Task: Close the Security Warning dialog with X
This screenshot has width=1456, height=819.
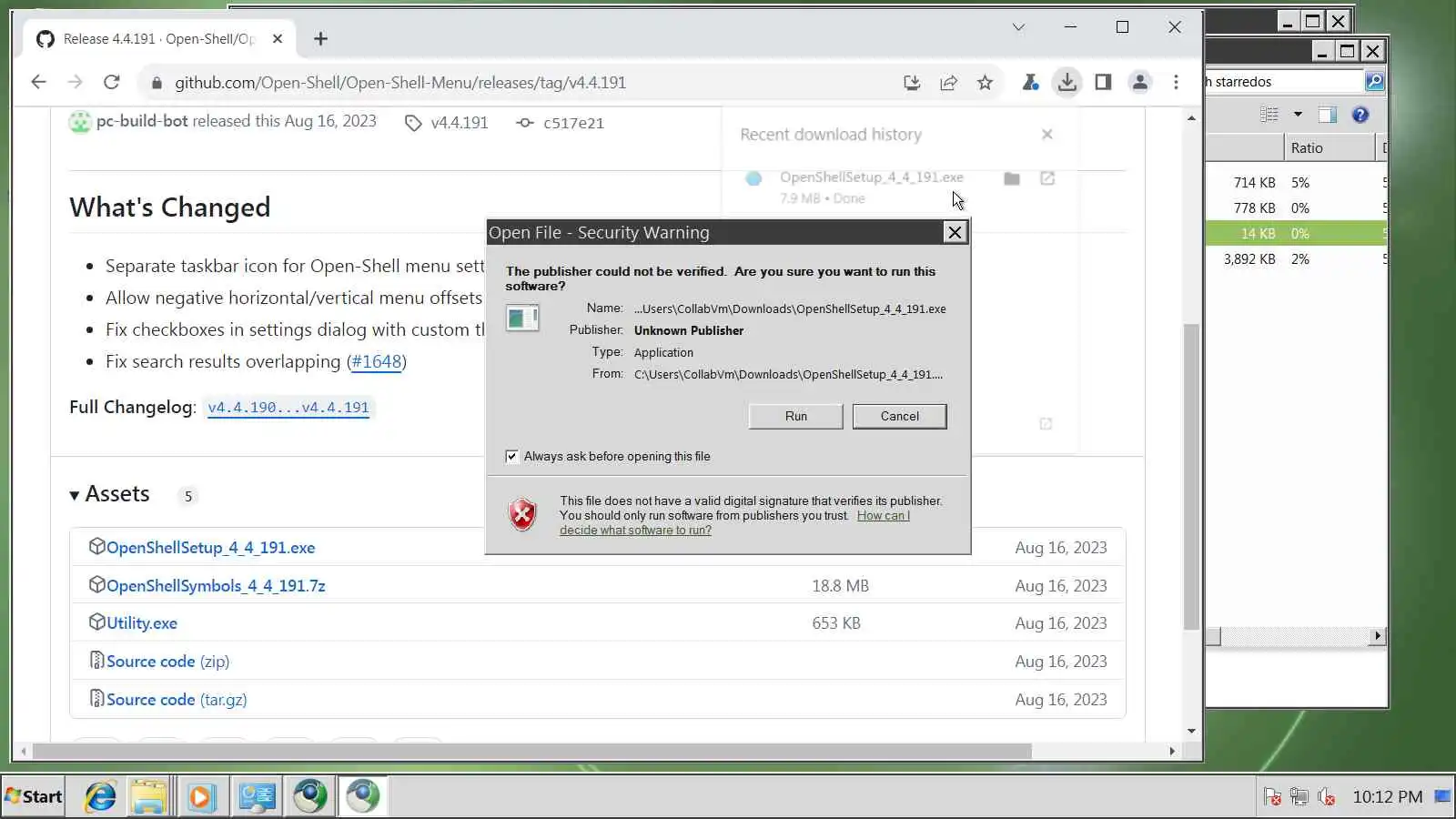Action: (x=955, y=232)
